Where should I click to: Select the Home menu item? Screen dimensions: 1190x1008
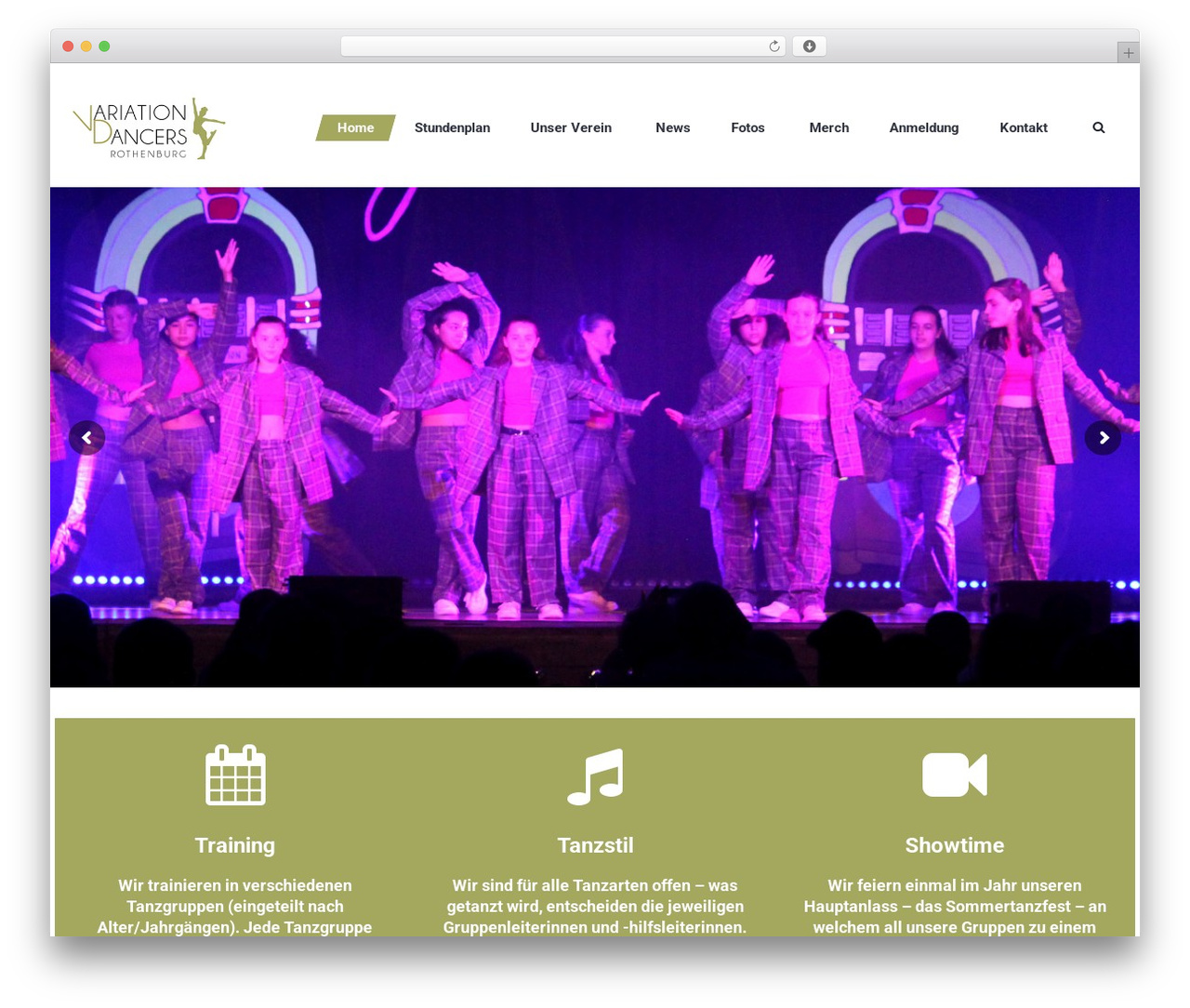356,127
